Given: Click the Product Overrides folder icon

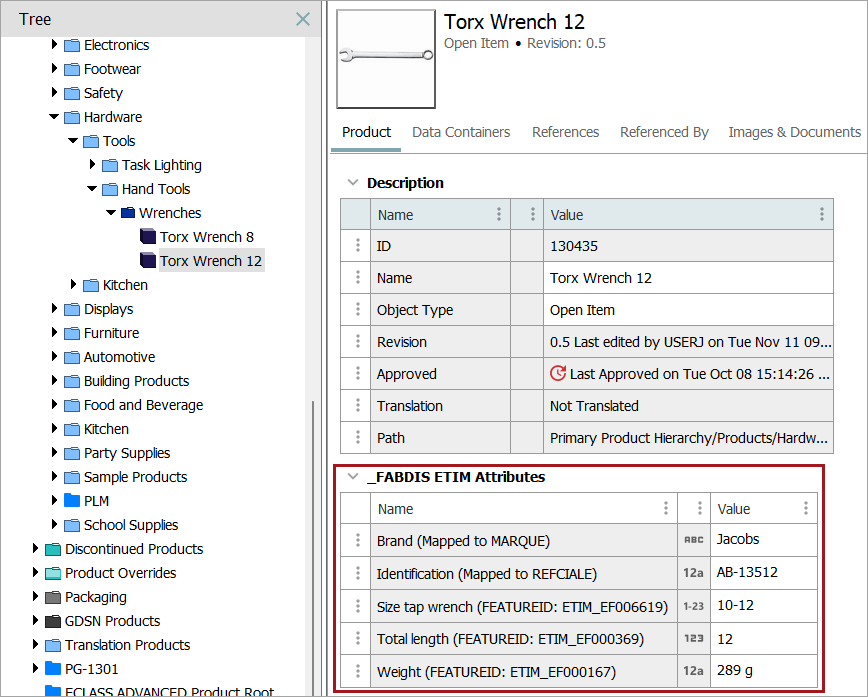Looking at the screenshot, I should [x=53, y=573].
